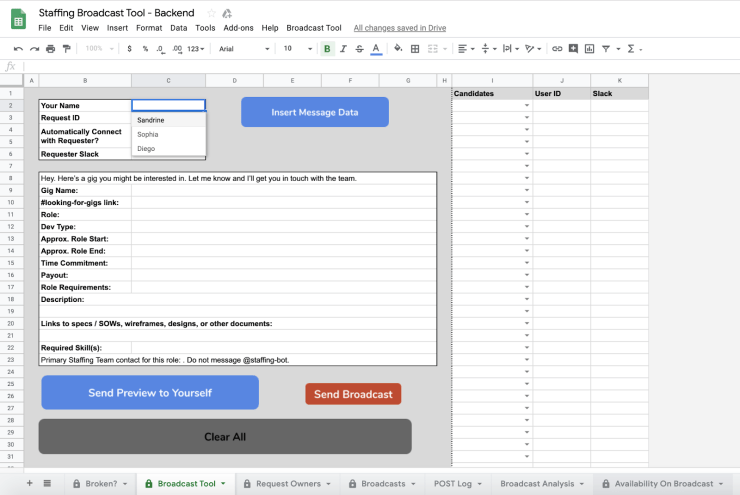This screenshot has width=740, height=495.
Task: Toggle bold formatting on
Action: 327,48
